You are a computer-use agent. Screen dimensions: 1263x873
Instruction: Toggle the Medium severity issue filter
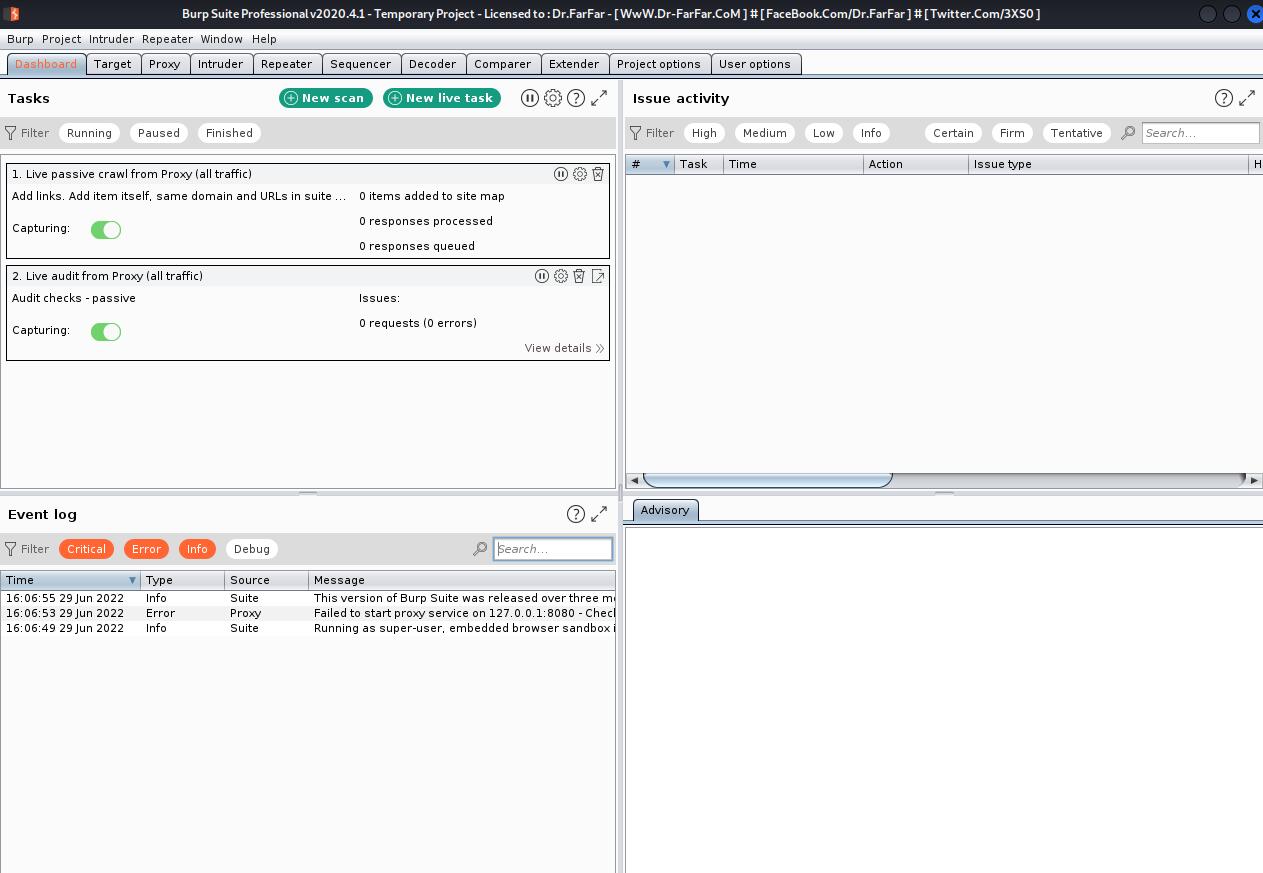pos(765,133)
